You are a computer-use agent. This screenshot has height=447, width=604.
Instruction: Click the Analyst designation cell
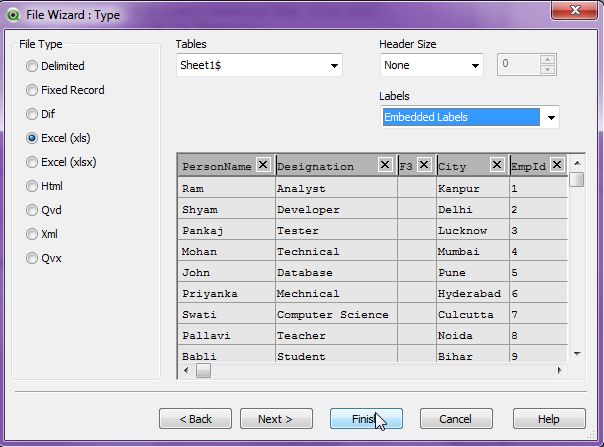pyautogui.click(x=337, y=189)
